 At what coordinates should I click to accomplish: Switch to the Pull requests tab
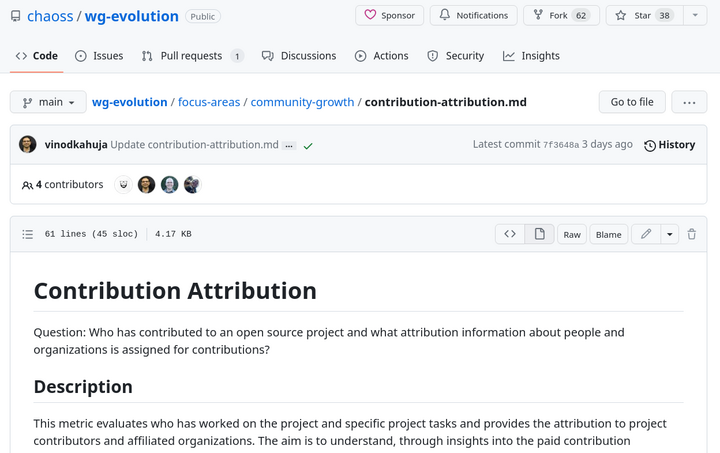(x=191, y=56)
